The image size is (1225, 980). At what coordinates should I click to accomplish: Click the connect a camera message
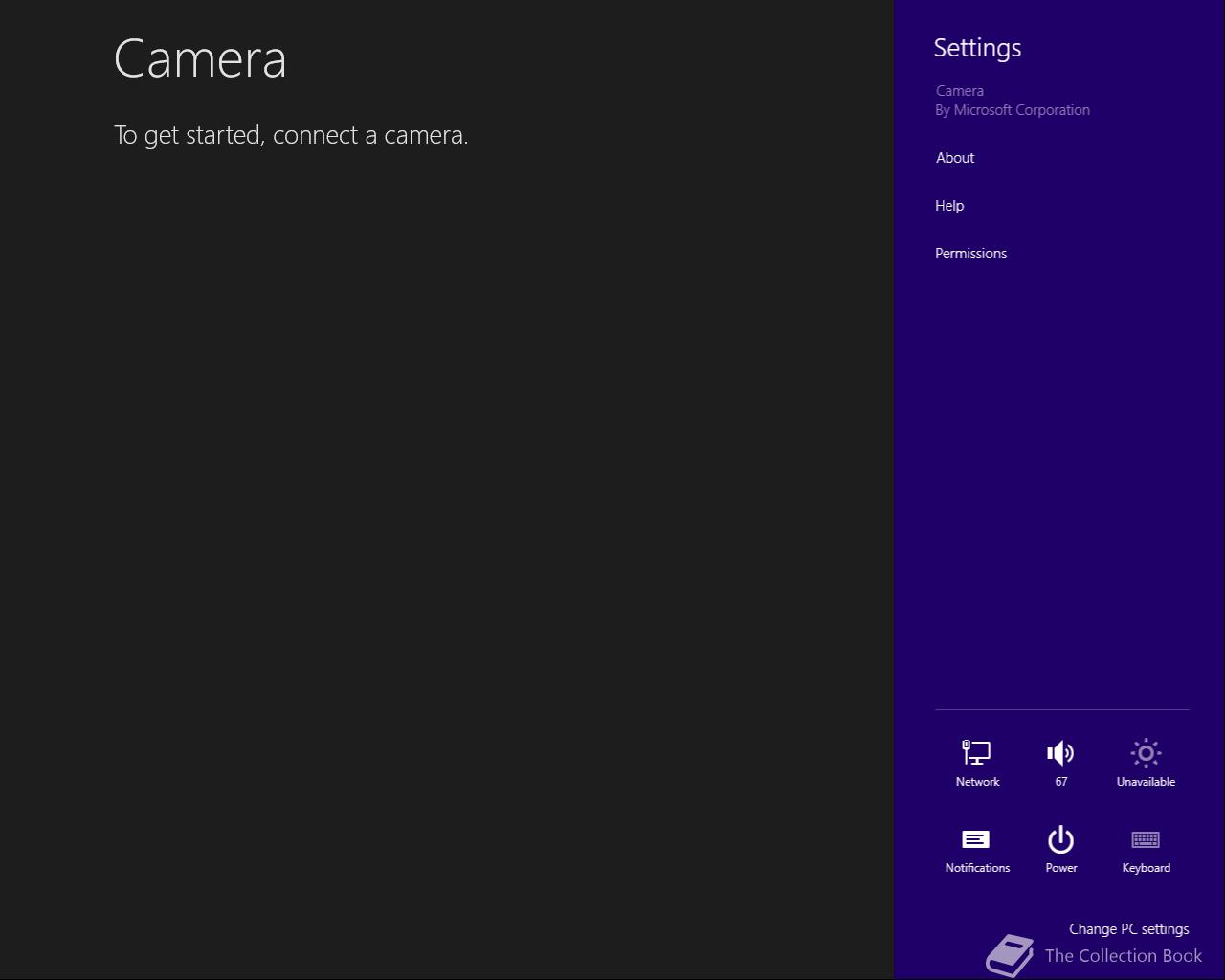[291, 135]
